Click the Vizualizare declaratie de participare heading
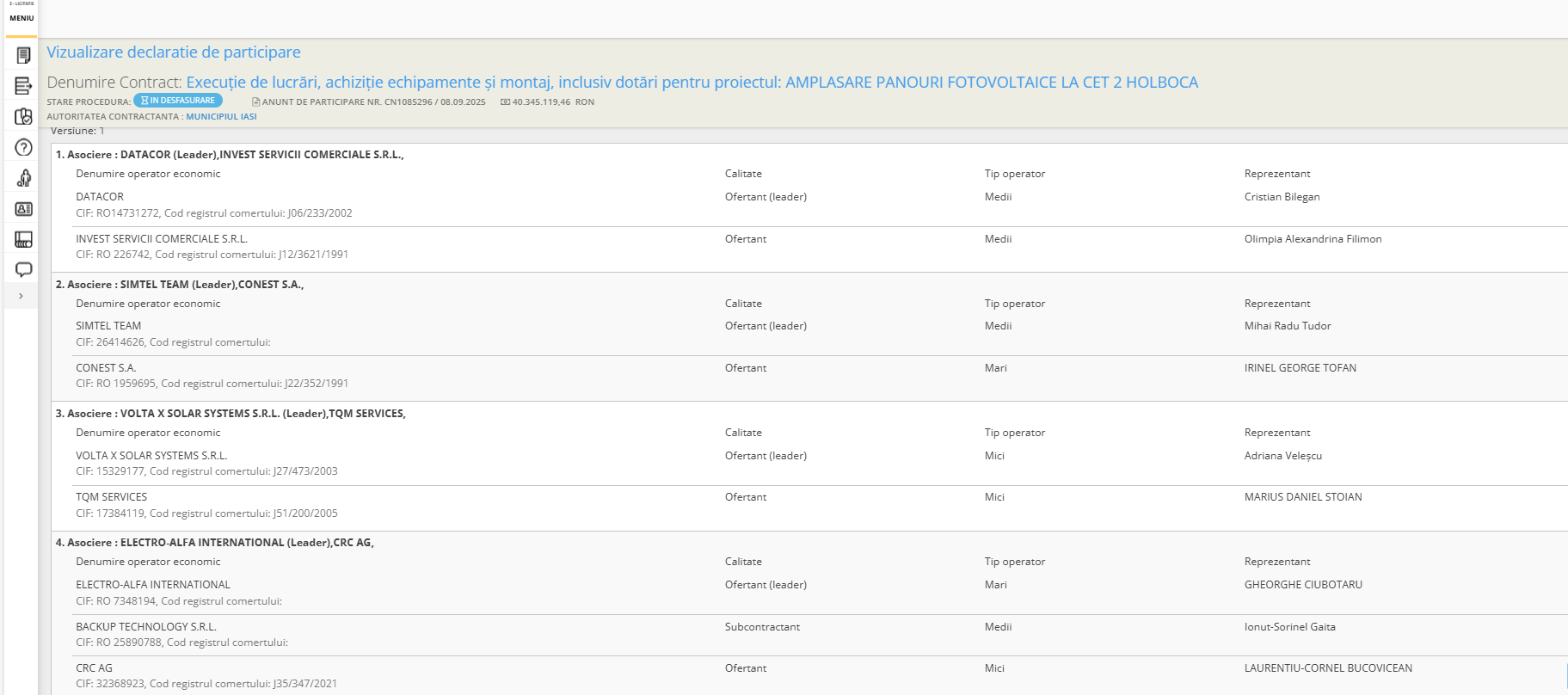The height and width of the screenshot is (695, 1568). (x=174, y=52)
